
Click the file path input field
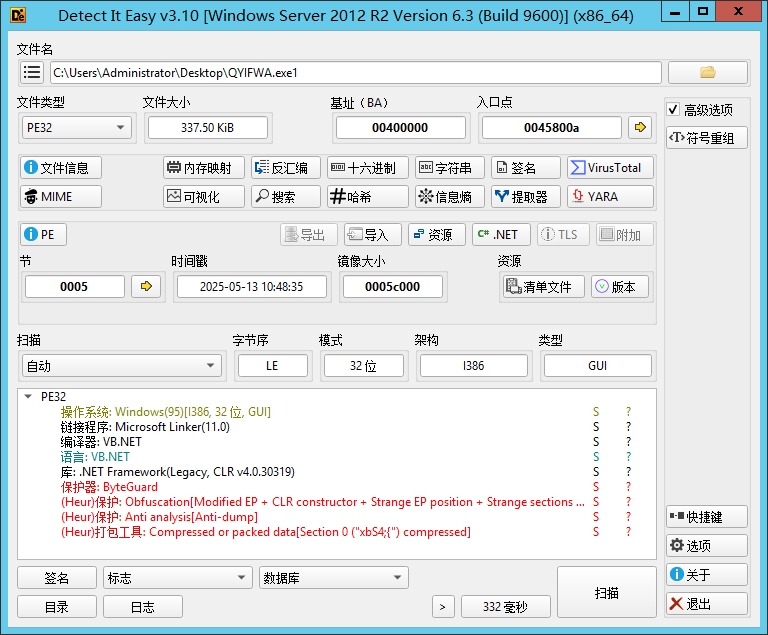(x=355, y=72)
